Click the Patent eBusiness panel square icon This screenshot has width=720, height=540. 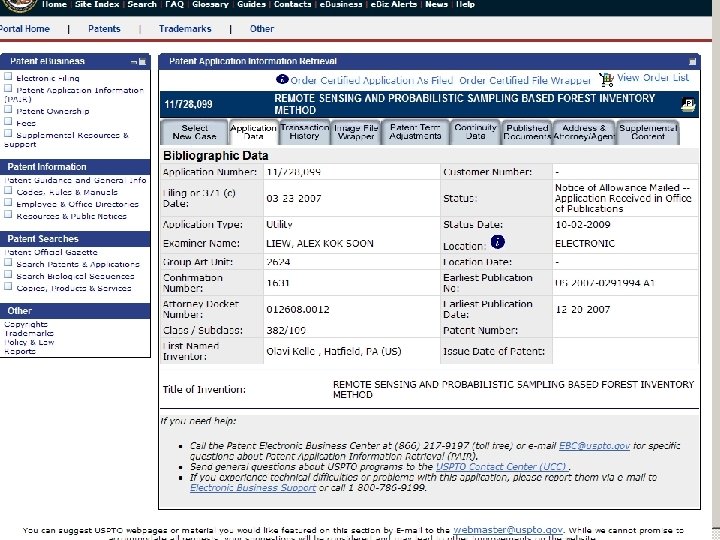(x=142, y=62)
